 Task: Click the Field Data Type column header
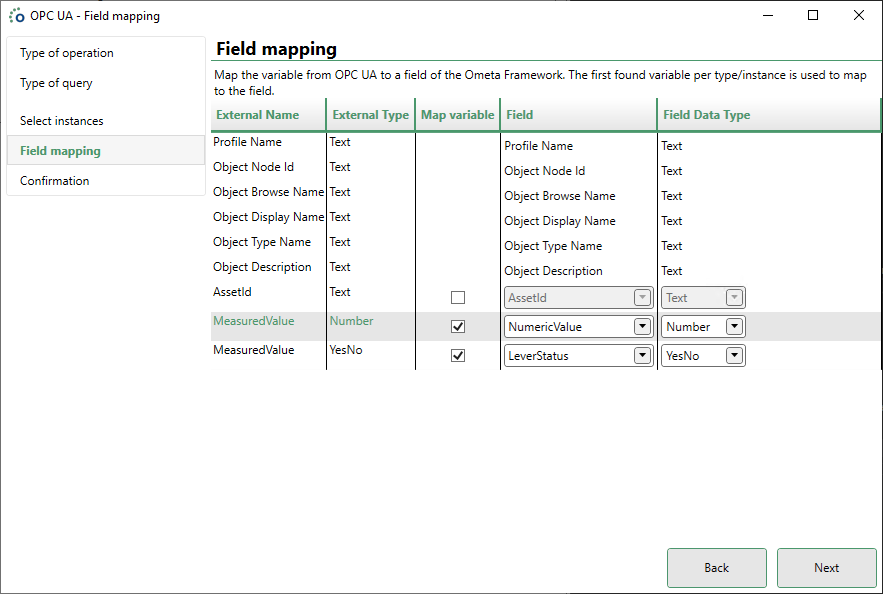point(707,114)
